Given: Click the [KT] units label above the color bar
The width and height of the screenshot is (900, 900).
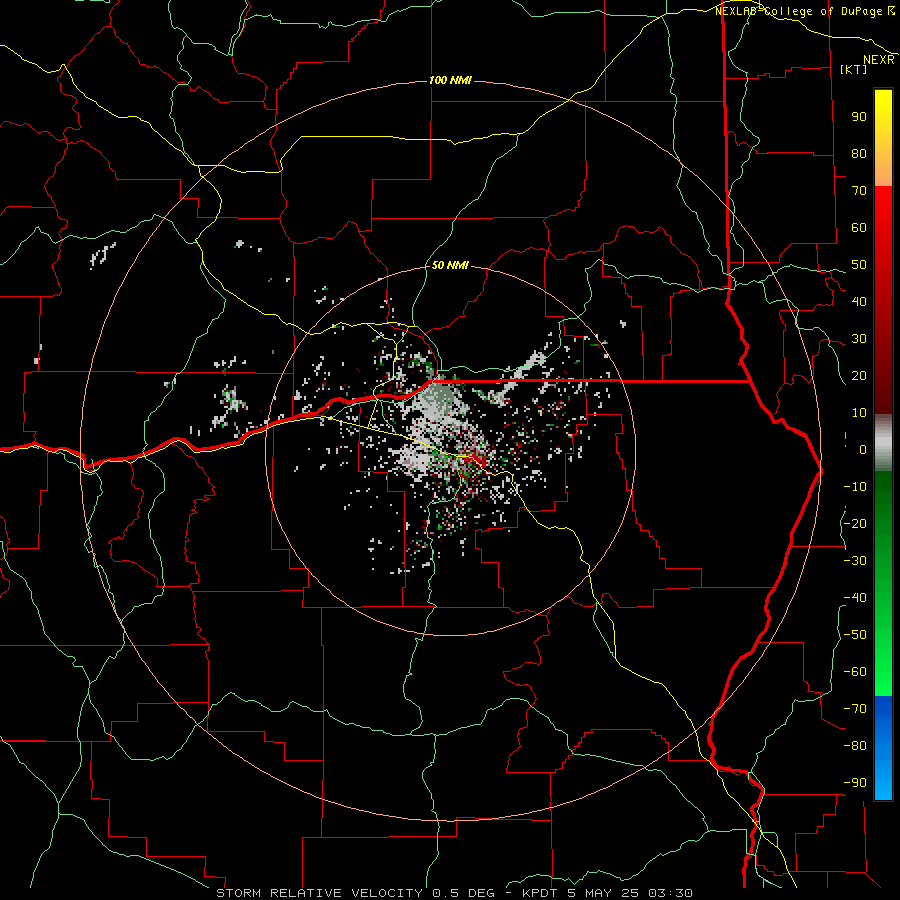Looking at the screenshot, I should pyautogui.click(x=853, y=69).
